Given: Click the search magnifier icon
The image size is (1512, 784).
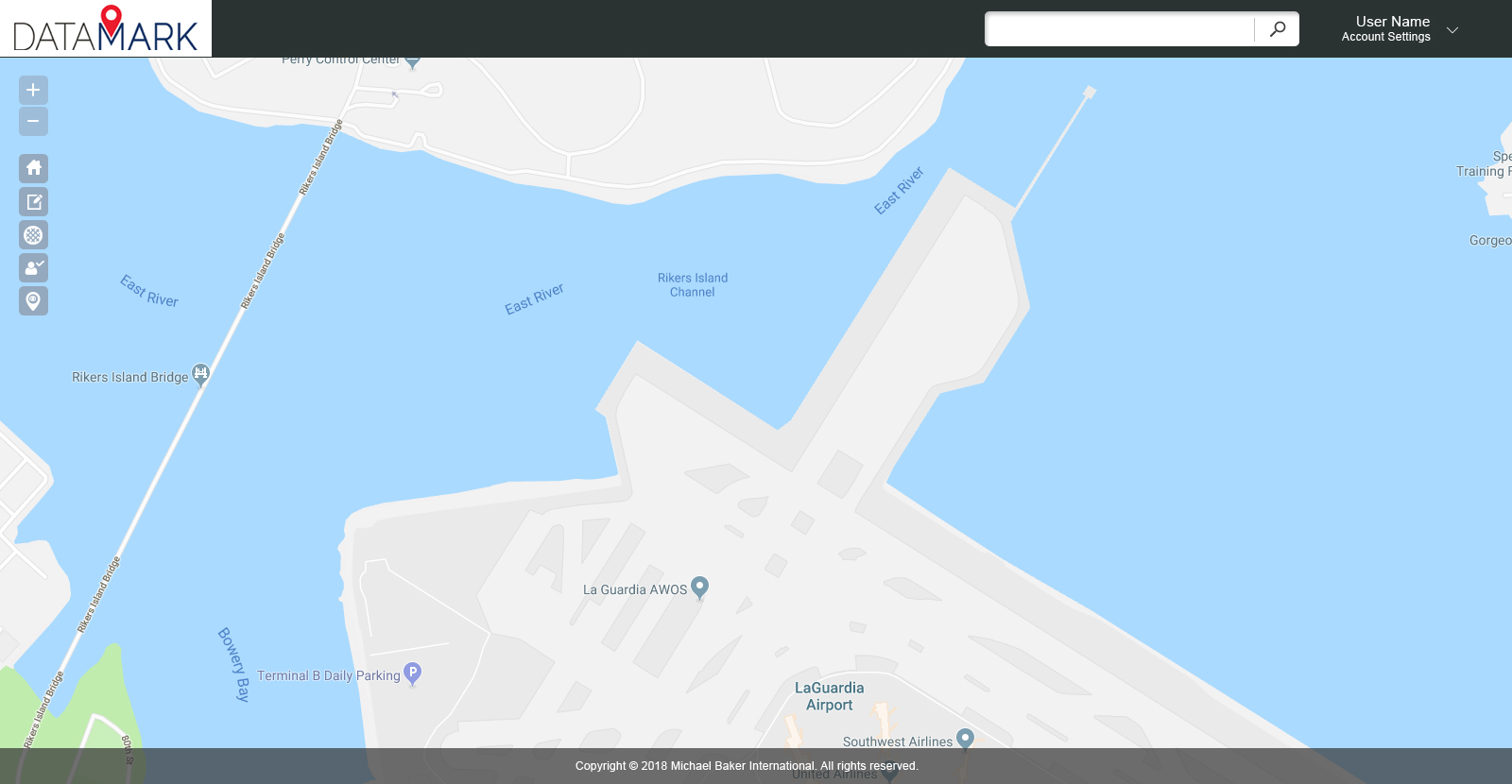Looking at the screenshot, I should [x=1278, y=29].
